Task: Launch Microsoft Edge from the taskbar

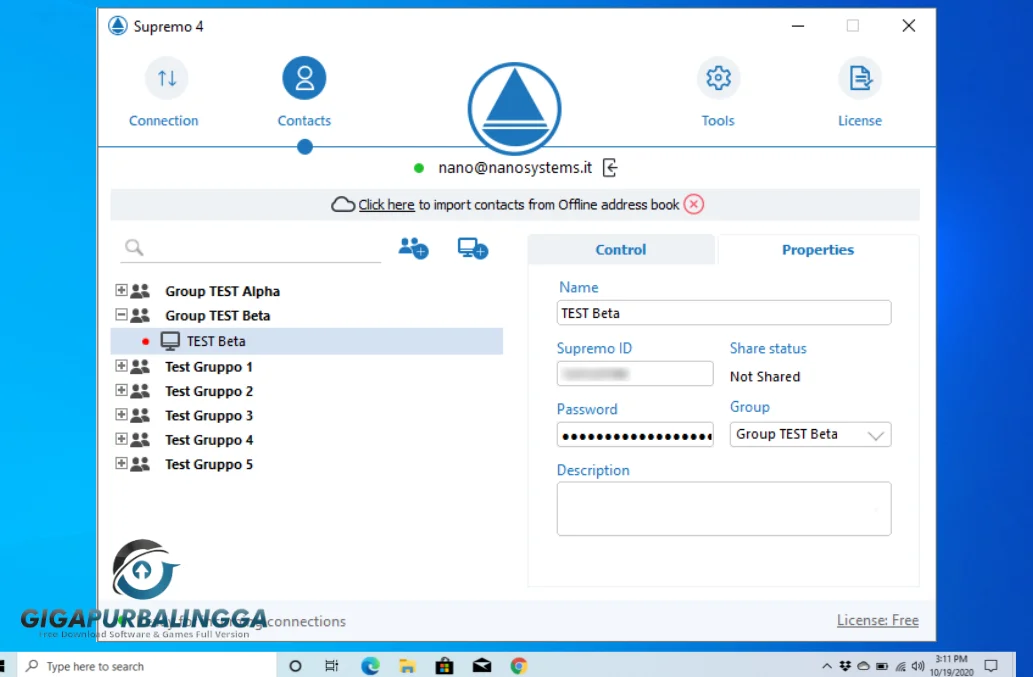Action: pyautogui.click(x=370, y=666)
